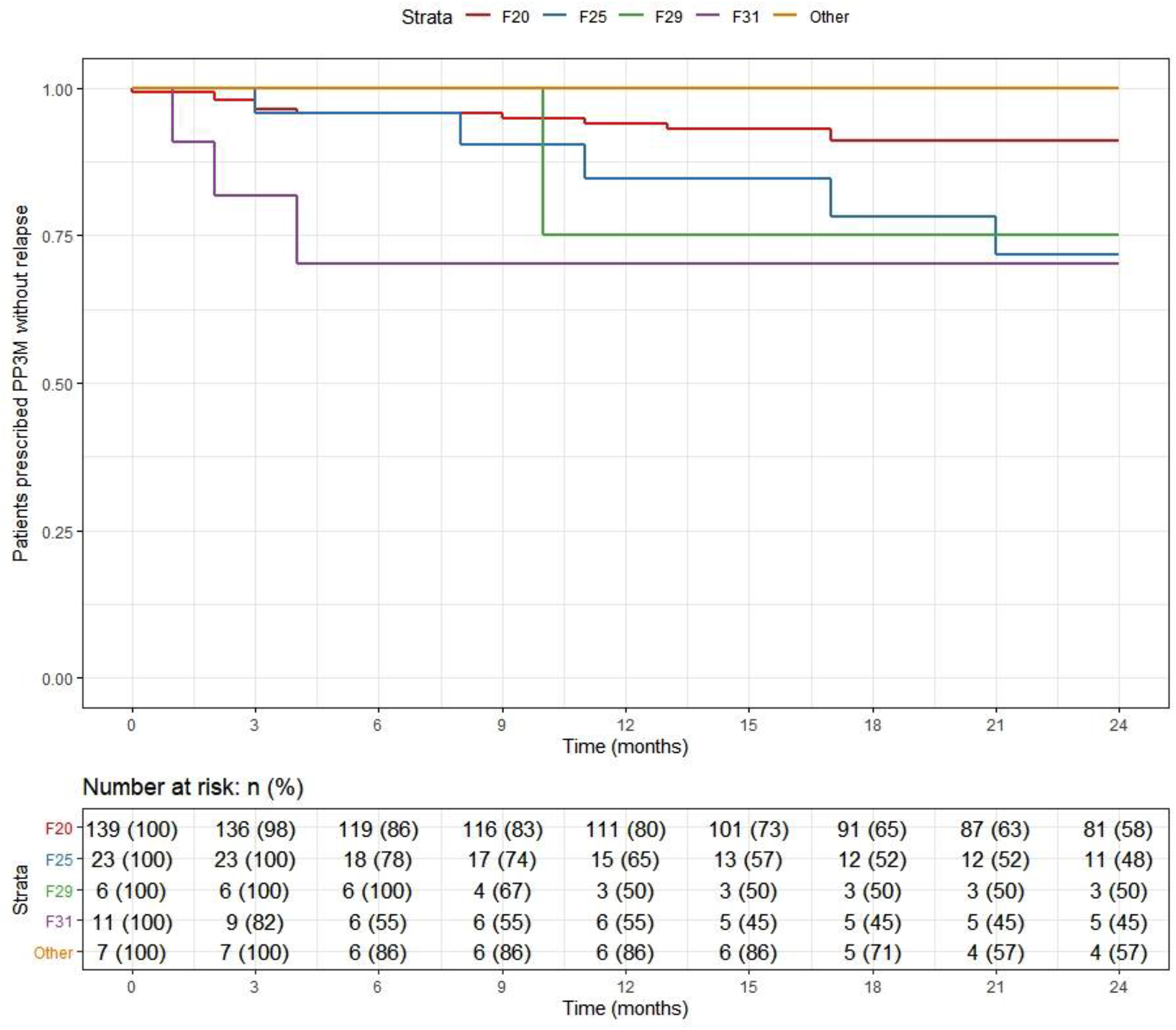Click the y-axis title 'Patients prescribed PP3M without relapse'
Viewport: 1176px width, 1030px height.
[21, 383]
